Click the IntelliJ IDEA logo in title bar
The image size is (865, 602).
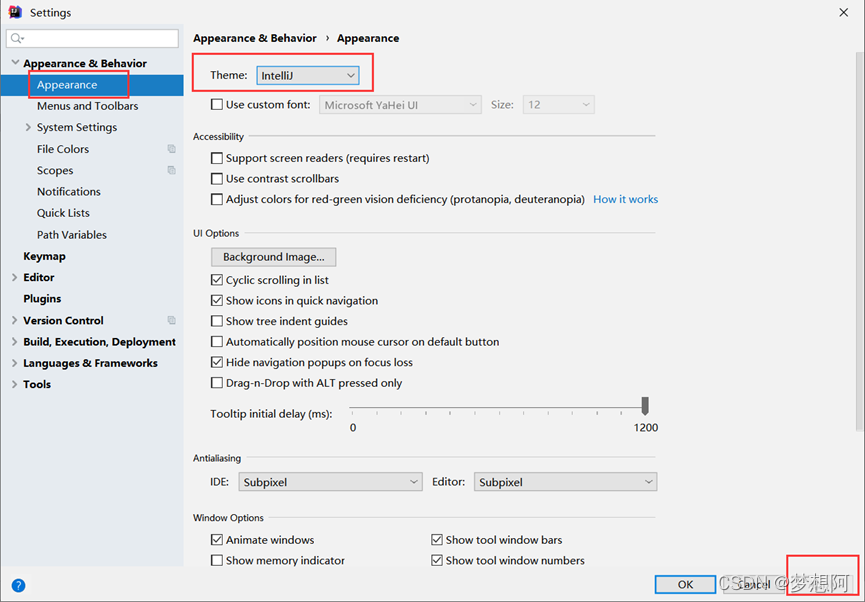[x=15, y=12]
